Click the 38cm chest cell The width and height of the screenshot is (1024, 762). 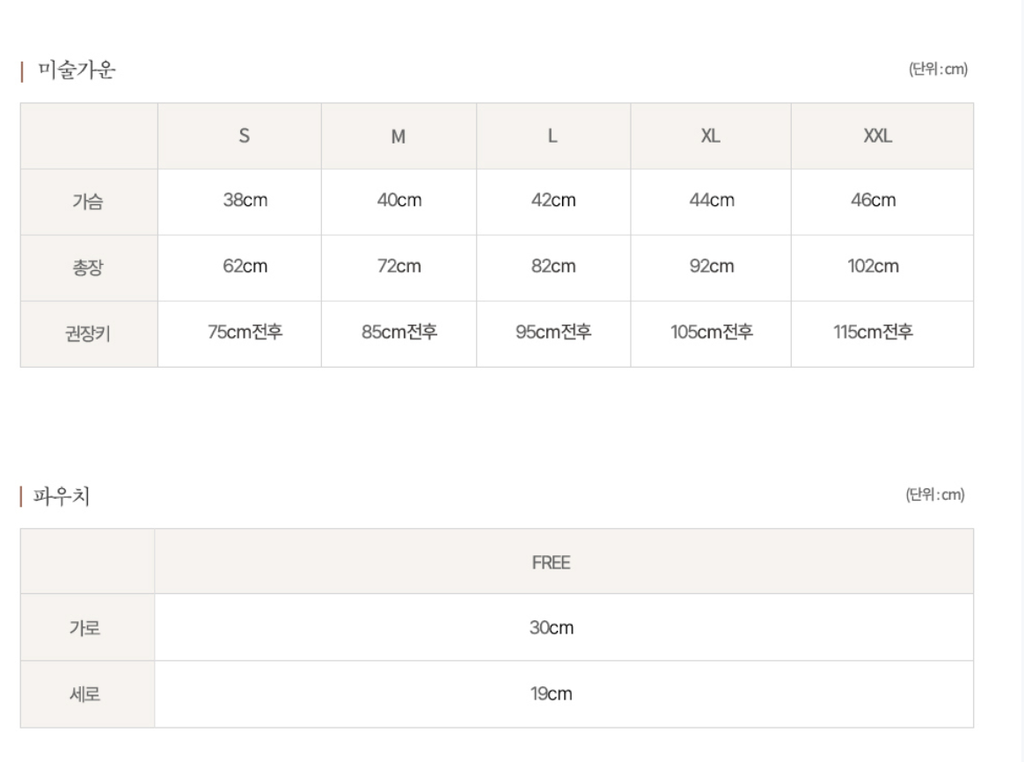pos(245,200)
